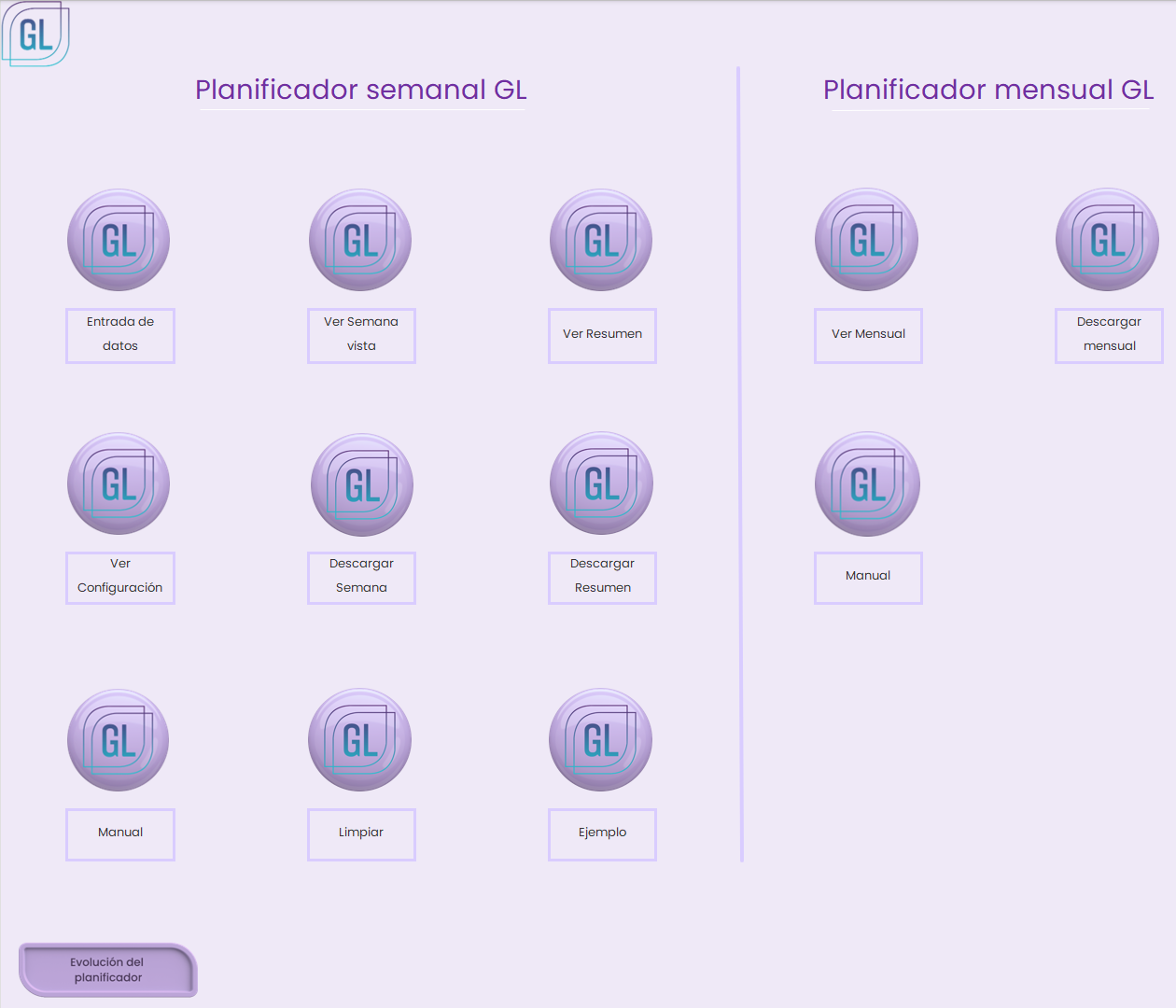Open the Manual label in the monthly planner
The width and height of the screenshot is (1176, 1008).
point(868,577)
